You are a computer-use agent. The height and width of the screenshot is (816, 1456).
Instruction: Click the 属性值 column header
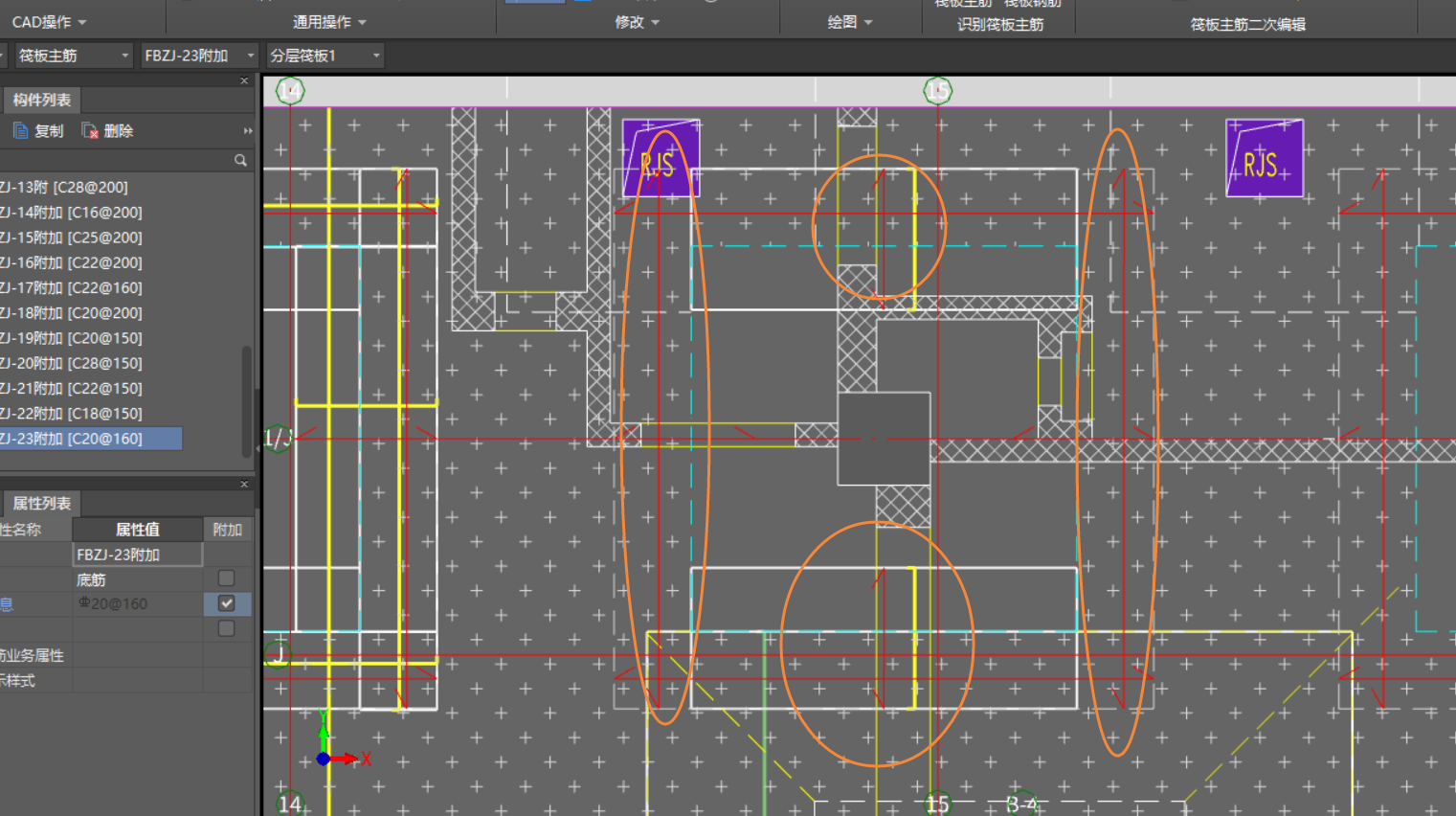coord(138,530)
